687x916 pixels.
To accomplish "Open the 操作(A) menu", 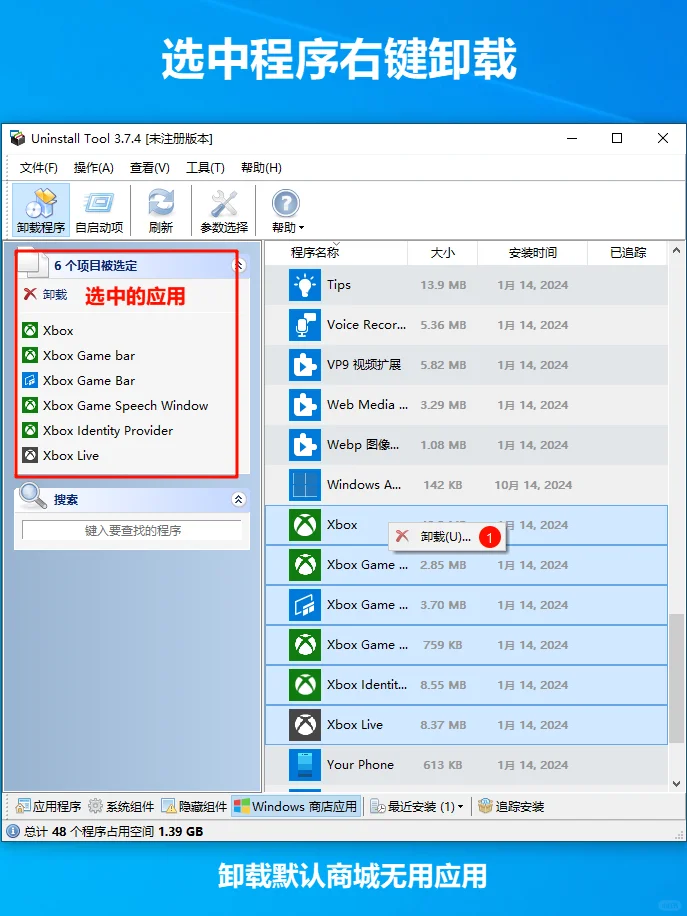I will pyautogui.click(x=93, y=168).
